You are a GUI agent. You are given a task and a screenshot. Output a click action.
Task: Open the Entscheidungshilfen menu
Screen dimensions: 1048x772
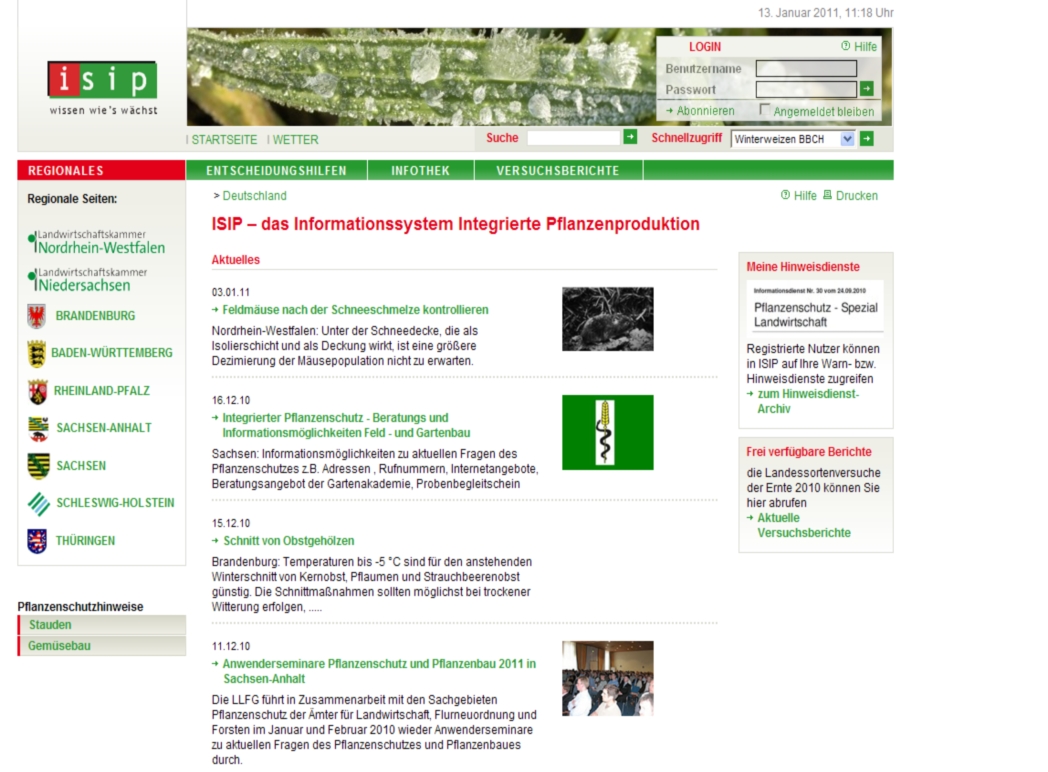pos(276,171)
